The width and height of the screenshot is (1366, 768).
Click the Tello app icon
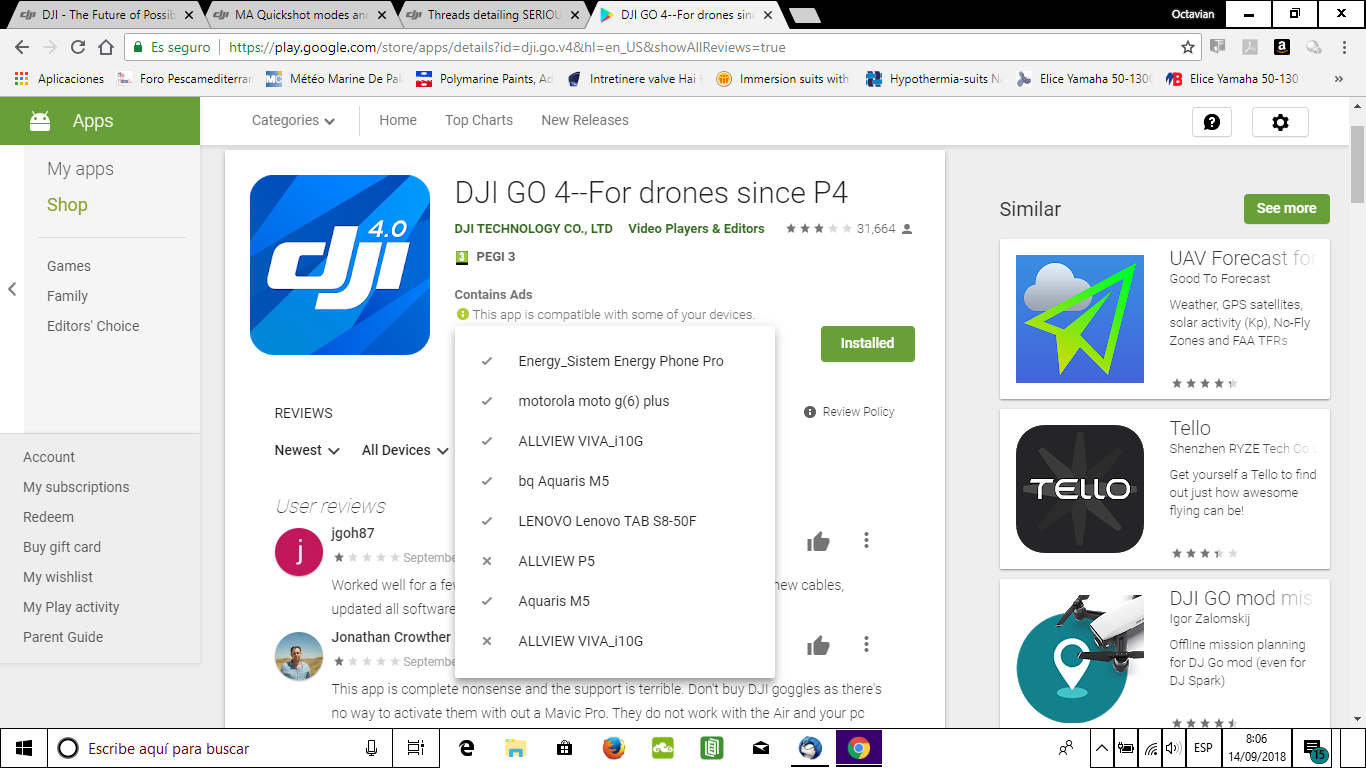click(1080, 489)
